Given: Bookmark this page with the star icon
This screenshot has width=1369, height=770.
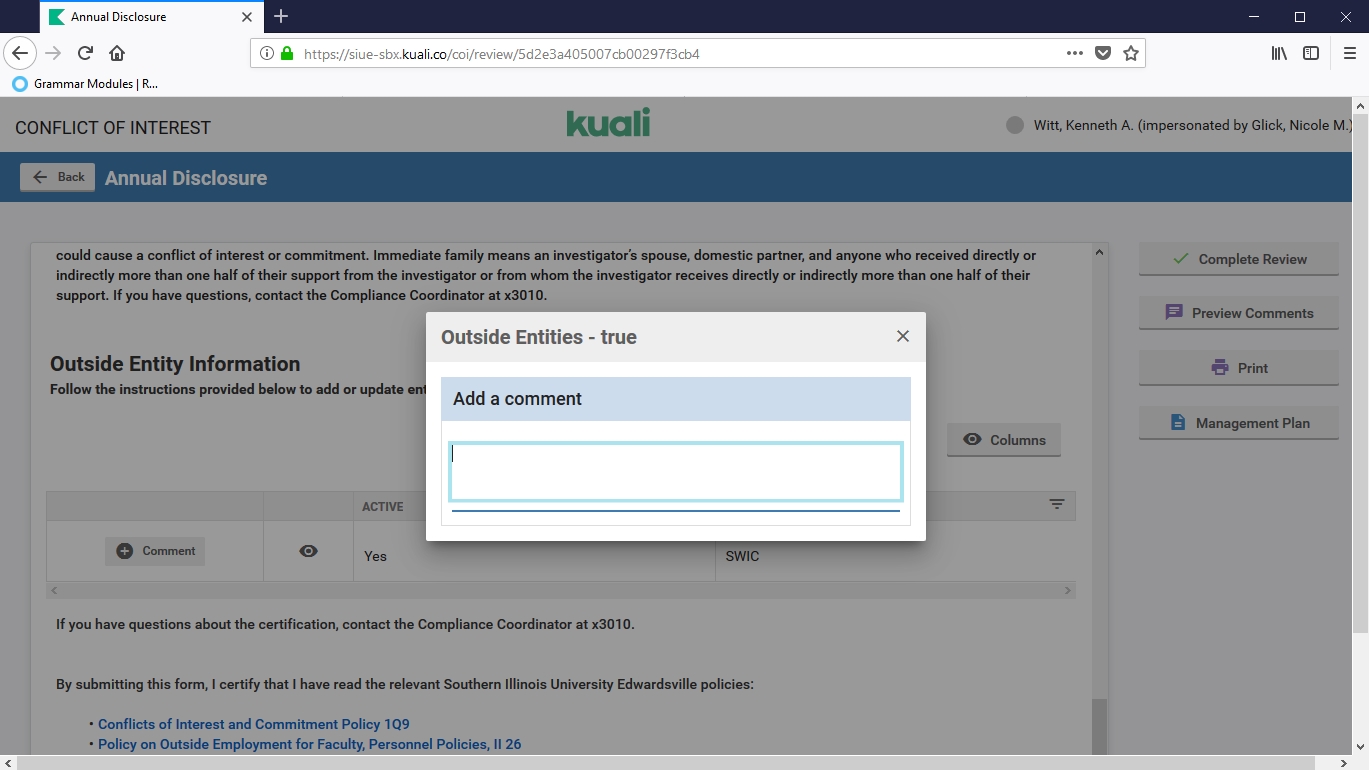Looking at the screenshot, I should click(1130, 53).
